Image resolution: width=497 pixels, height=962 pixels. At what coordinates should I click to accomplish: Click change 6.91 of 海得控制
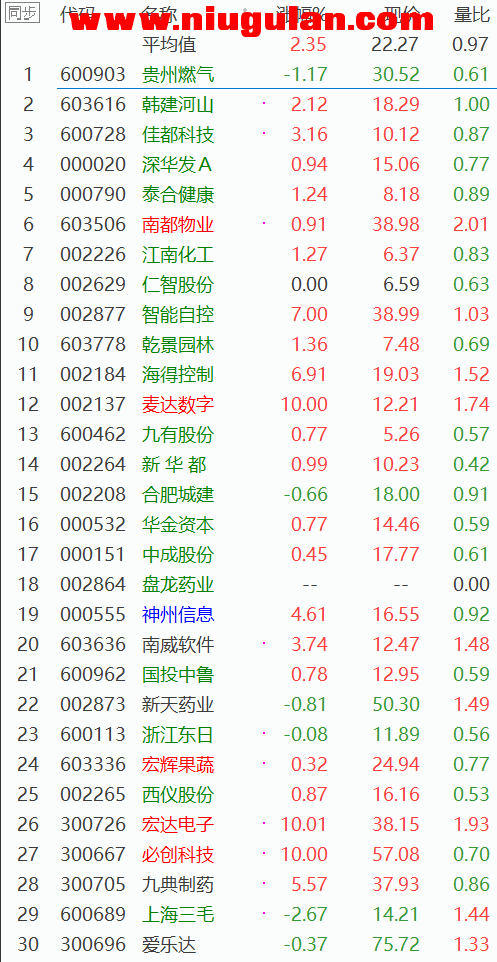309,375
